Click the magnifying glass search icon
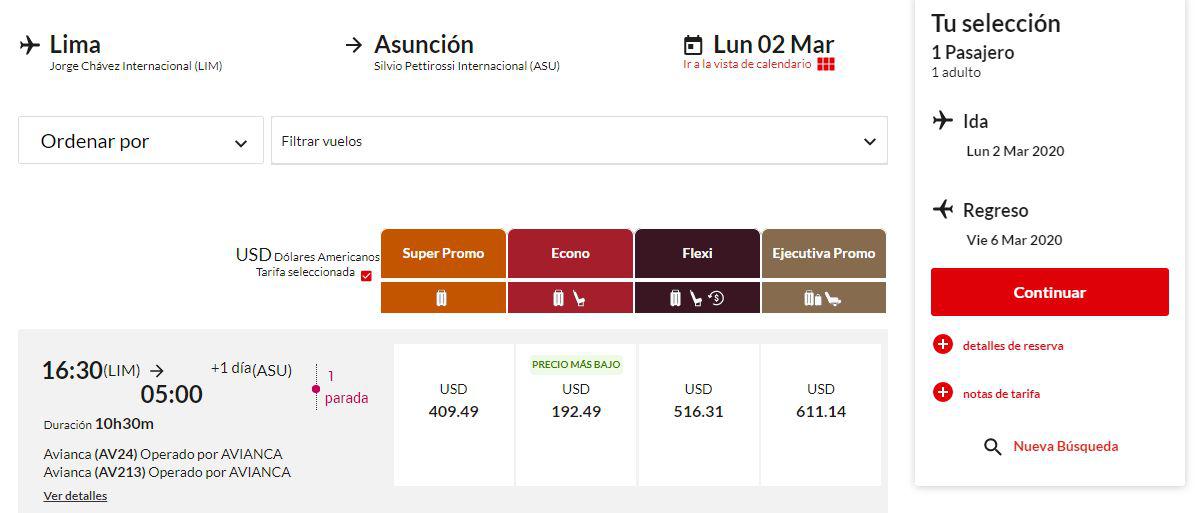The width and height of the screenshot is (1197, 513). click(992, 447)
